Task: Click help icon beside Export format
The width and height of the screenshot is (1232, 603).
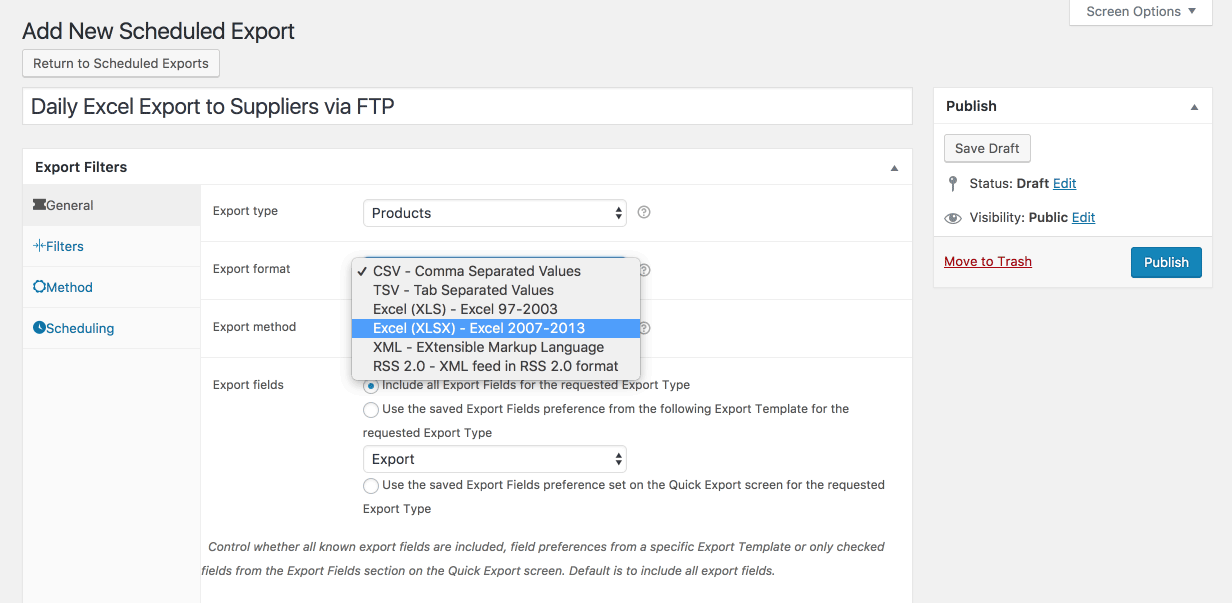Action: (644, 270)
